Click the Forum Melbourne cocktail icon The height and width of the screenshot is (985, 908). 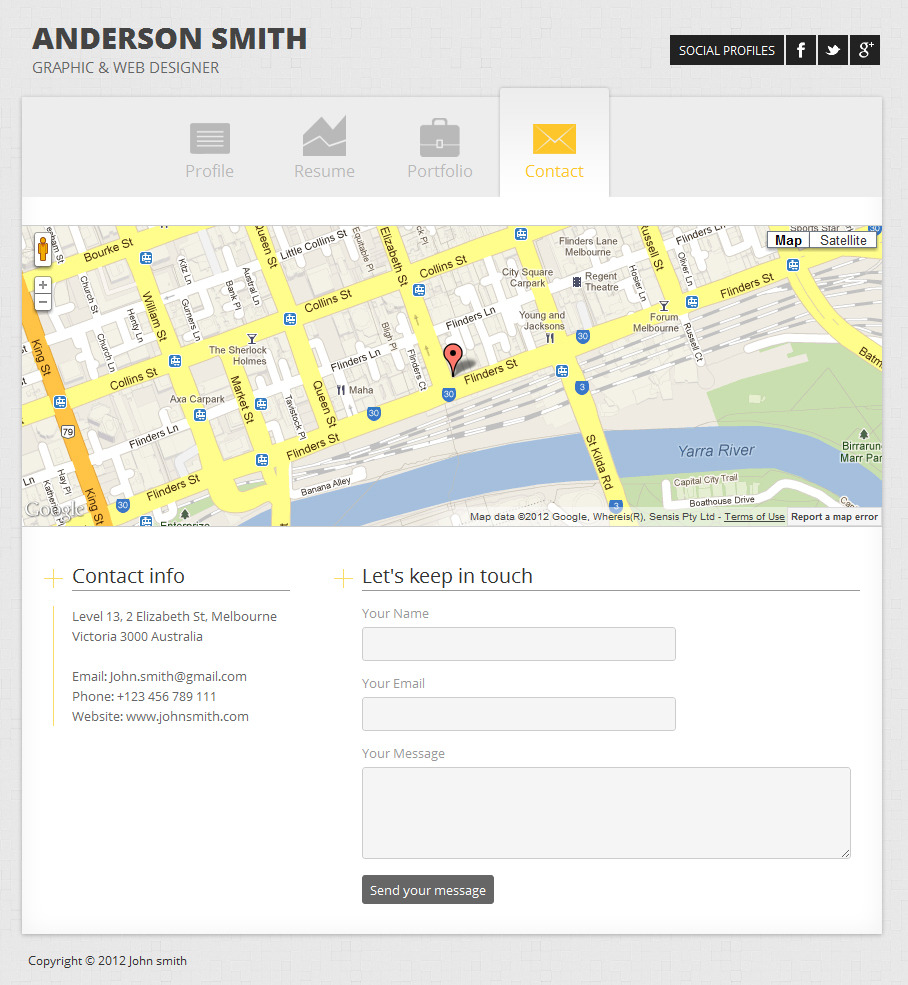coord(664,307)
